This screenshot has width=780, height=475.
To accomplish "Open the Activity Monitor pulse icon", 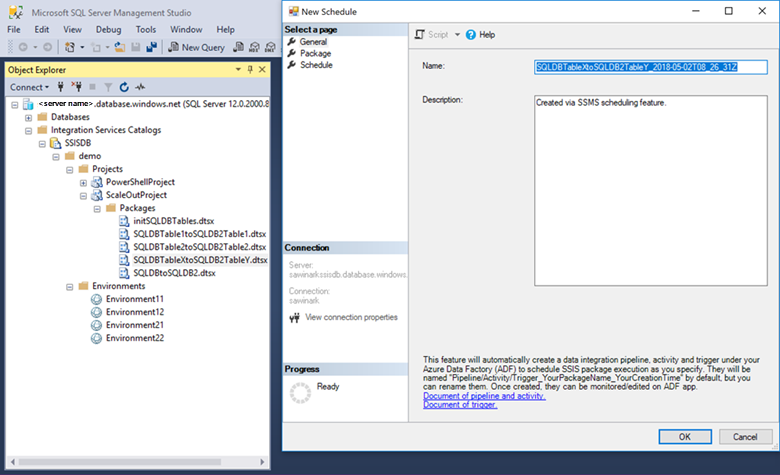I will (140, 87).
